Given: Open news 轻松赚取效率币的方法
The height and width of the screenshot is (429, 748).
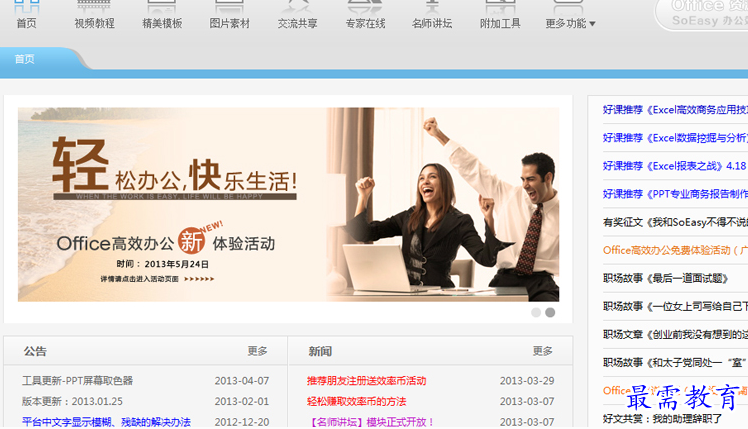Looking at the screenshot, I should point(356,401).
